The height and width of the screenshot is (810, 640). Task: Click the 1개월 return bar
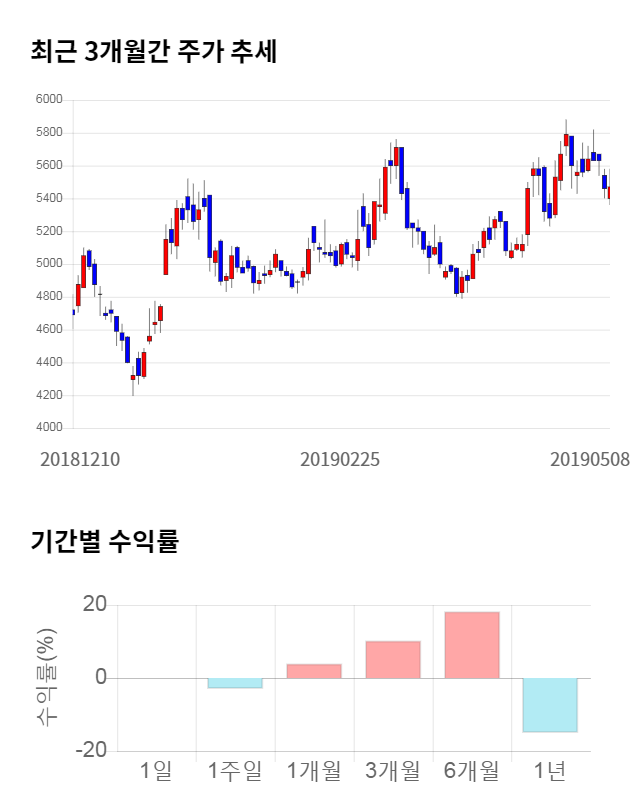click(314, 671)
